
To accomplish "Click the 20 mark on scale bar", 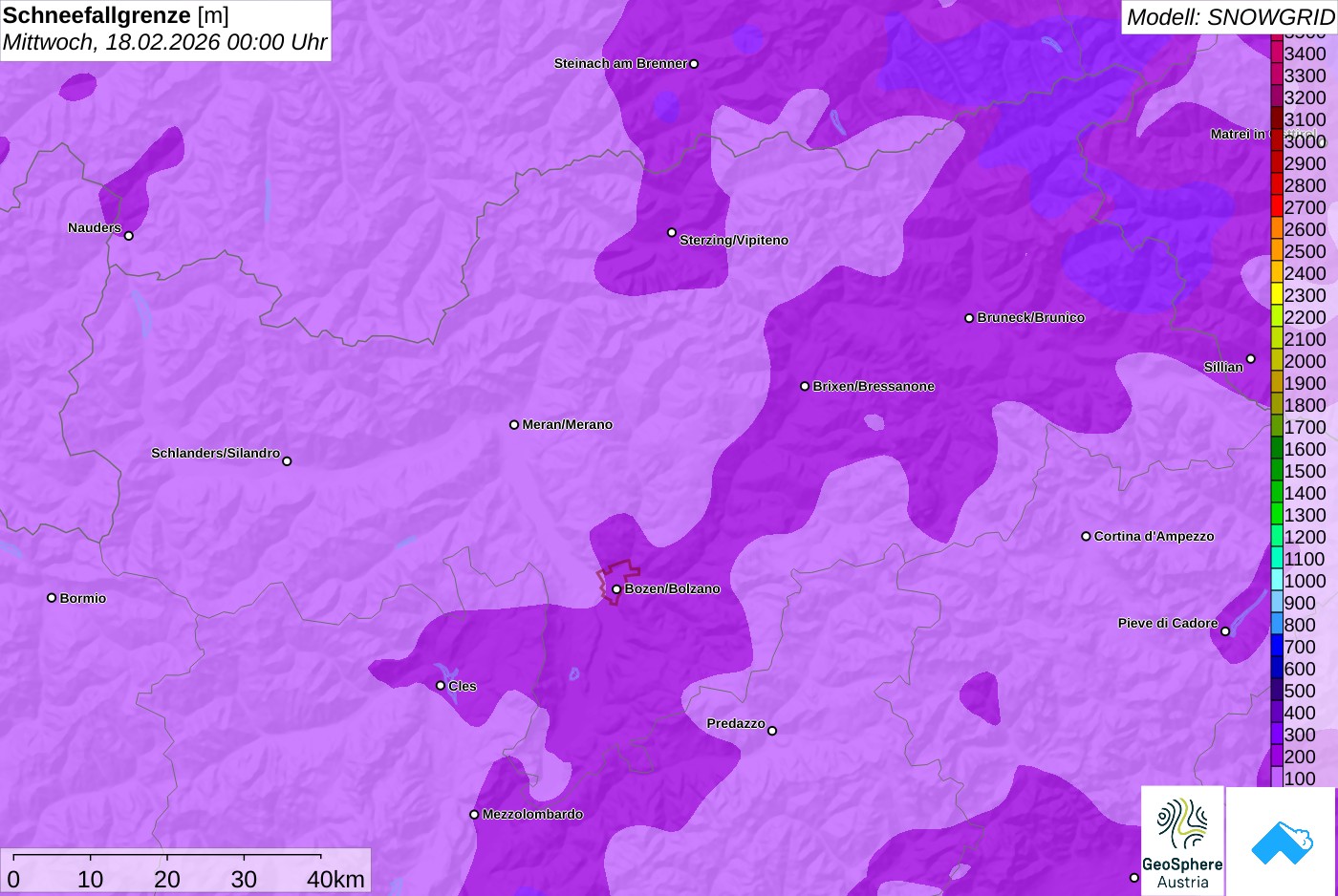I will click(167, 879).
